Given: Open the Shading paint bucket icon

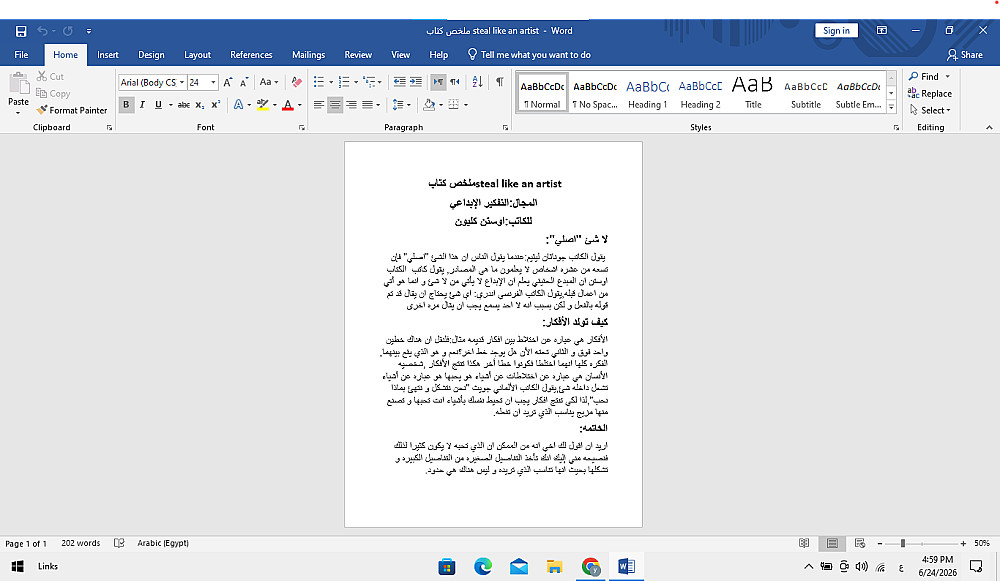Looking at the screenshot, I should click(429, 105).
